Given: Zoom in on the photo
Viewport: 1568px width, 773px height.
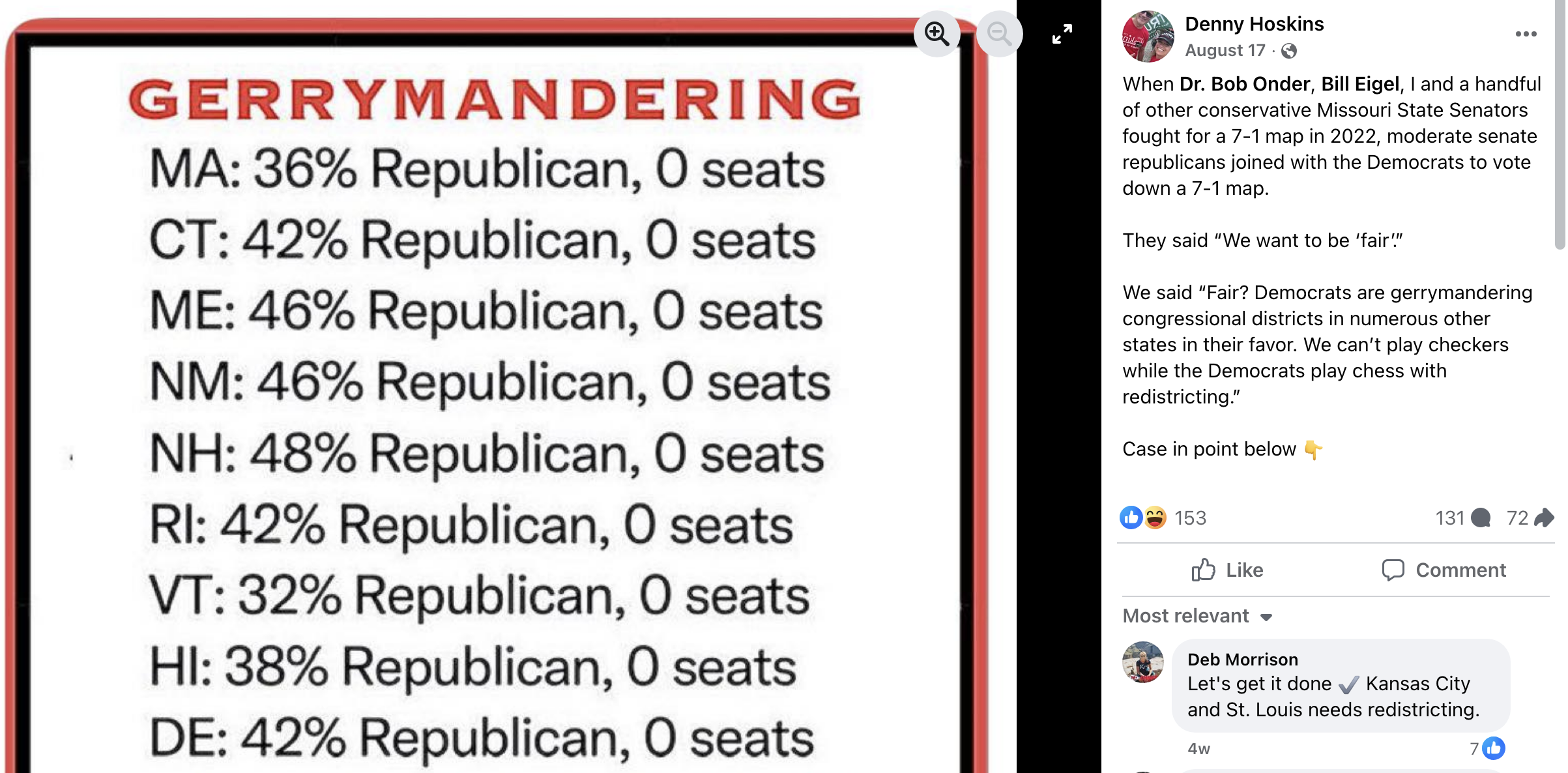Looking at the screenshot, I should point(936,33).
